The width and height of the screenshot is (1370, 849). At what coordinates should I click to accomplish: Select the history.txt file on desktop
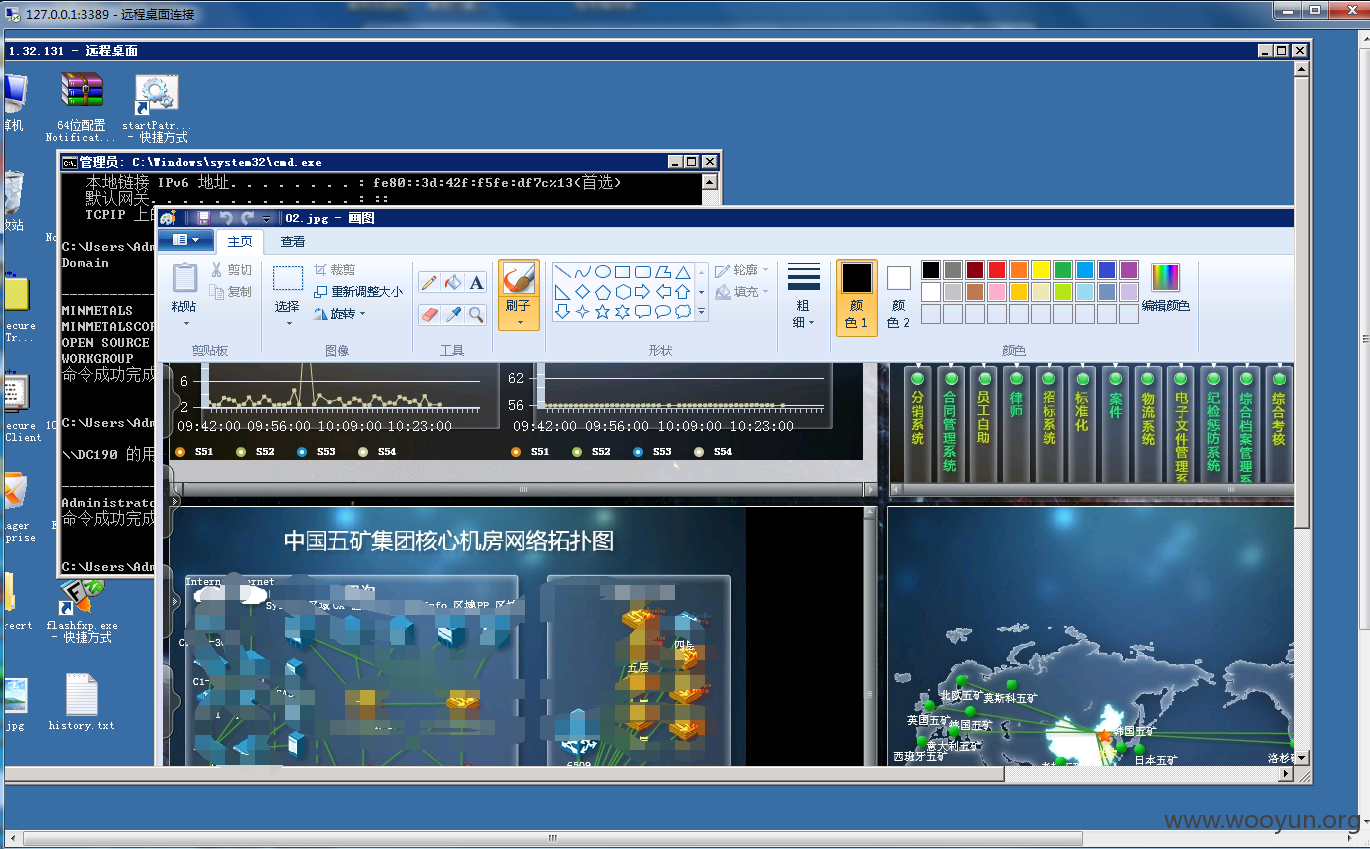(81, 701)
